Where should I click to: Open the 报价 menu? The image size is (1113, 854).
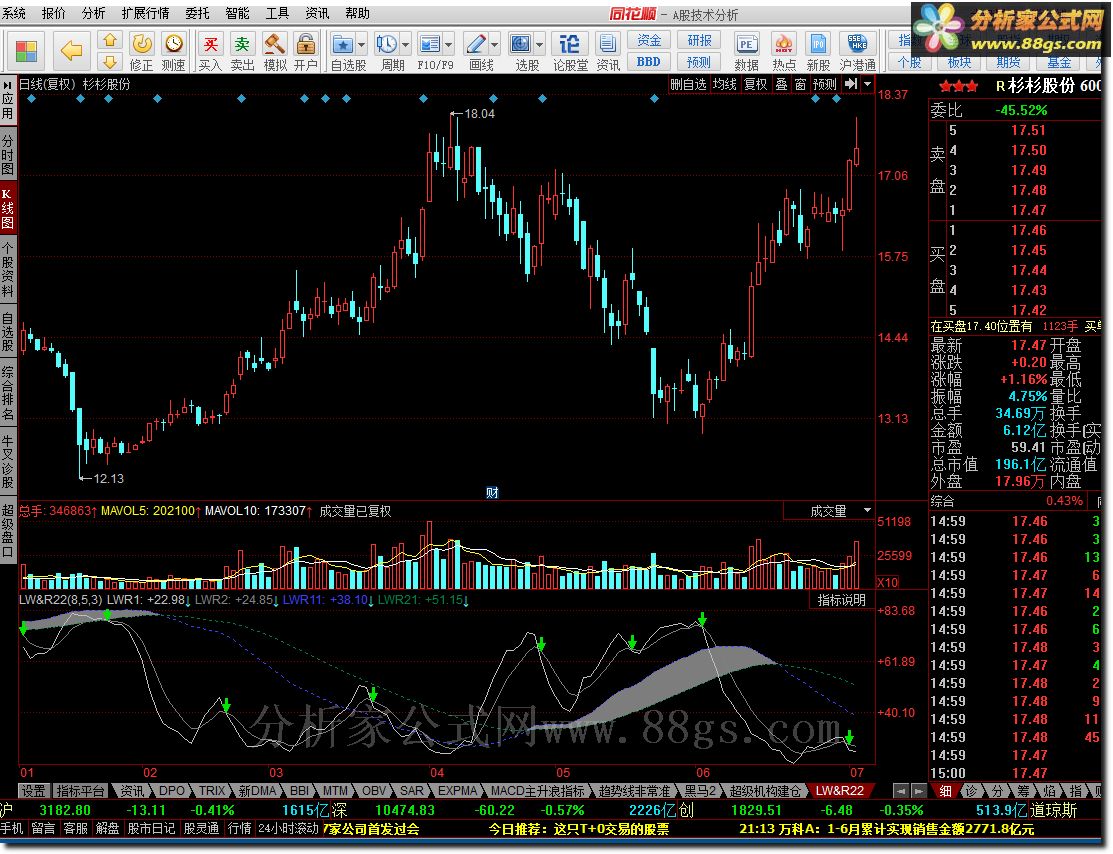pyautogui.click(x=53, y=13)
